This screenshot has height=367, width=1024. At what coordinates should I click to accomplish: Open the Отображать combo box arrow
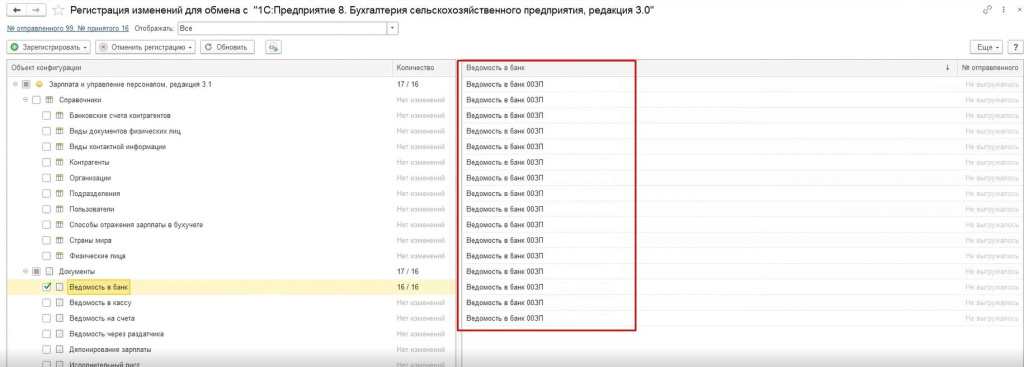tap(392, 29)
